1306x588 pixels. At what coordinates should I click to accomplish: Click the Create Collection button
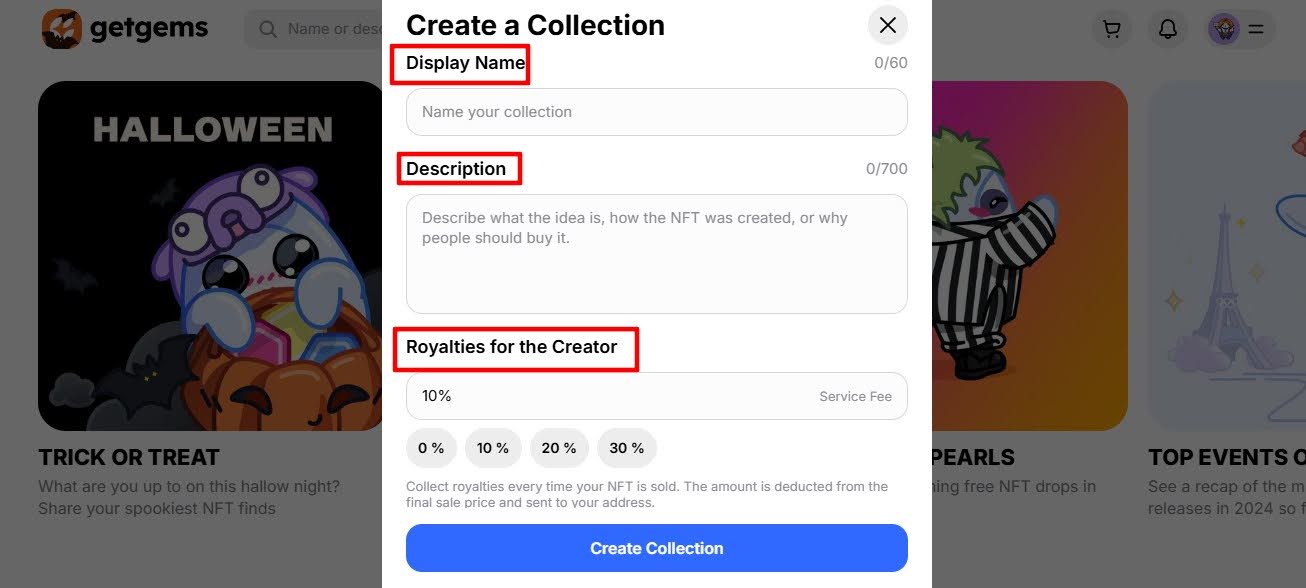pyautogui.click(x=656, y=548)
